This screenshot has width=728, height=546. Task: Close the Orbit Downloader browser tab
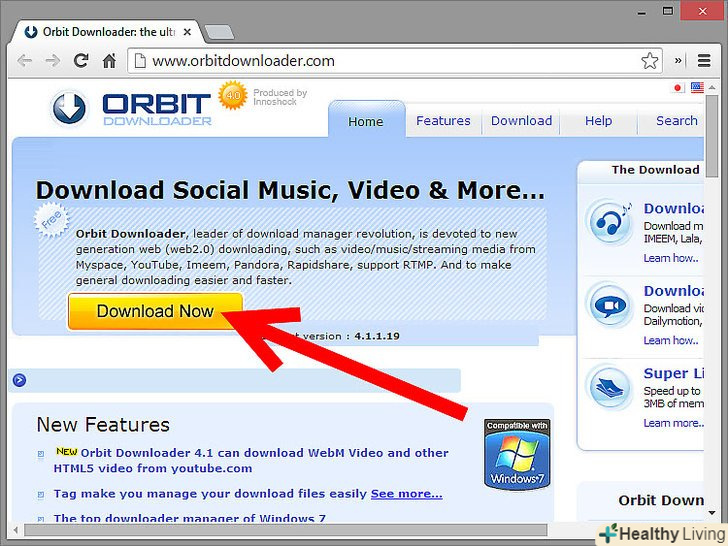pyautogui.click(x=187, y=32)
